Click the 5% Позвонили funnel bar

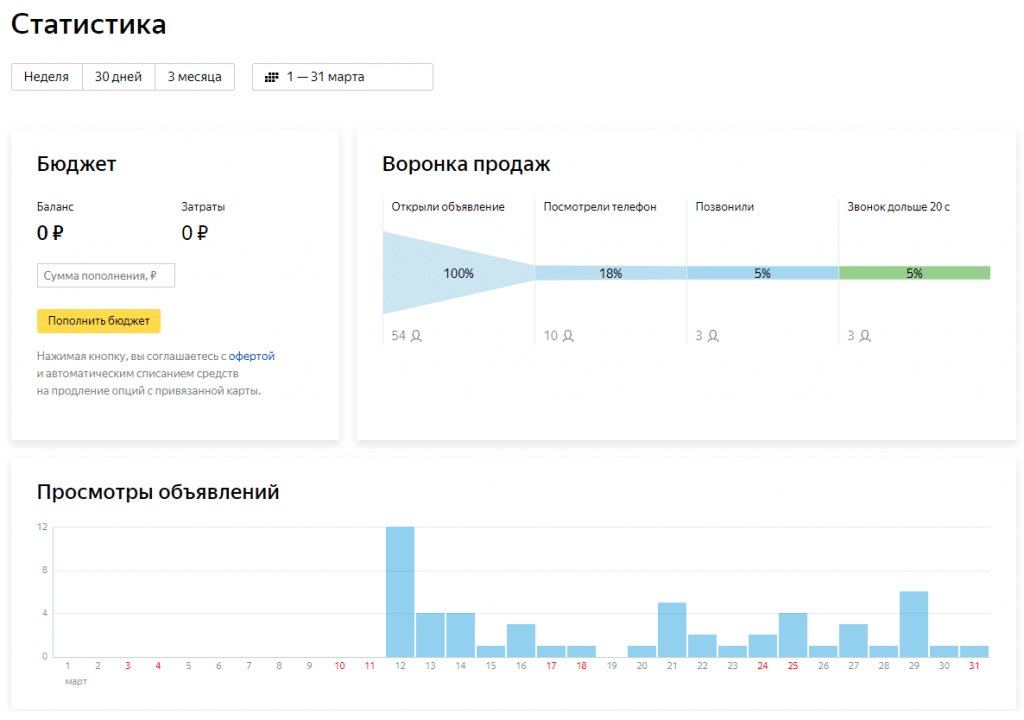pyautogui.click(x=762, y=273)
